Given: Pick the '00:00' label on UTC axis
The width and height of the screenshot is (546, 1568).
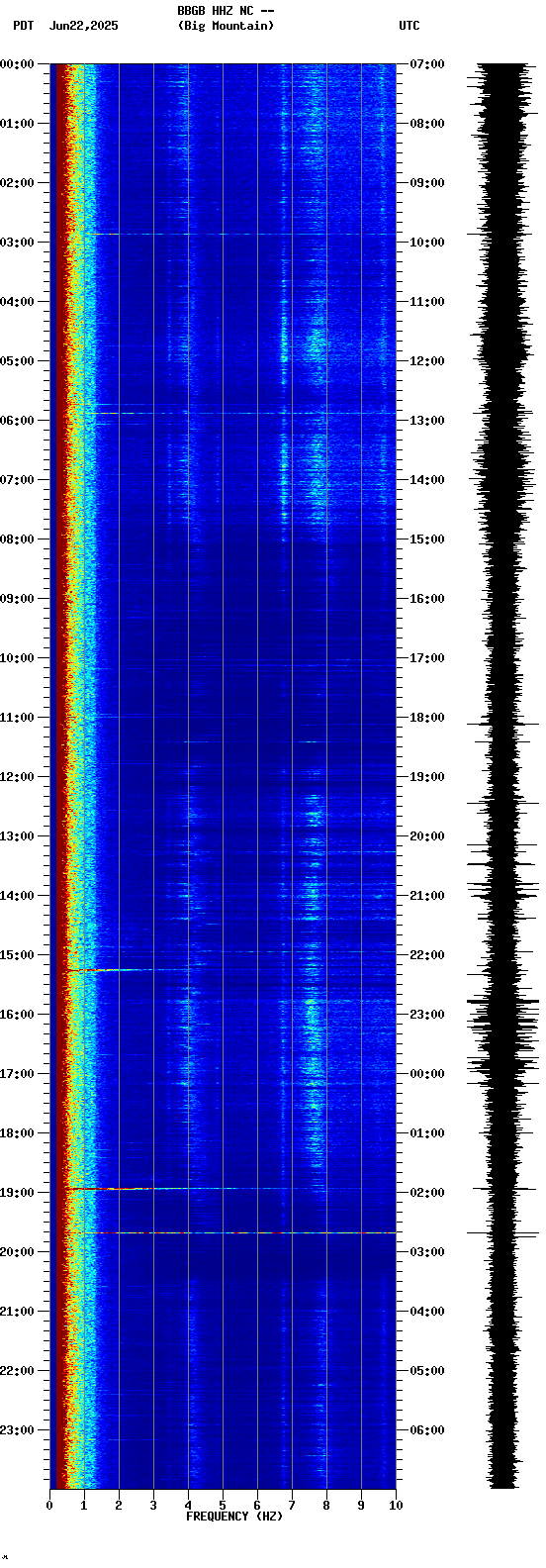Looking at the screenshot, I should [x=427, y=1074].
